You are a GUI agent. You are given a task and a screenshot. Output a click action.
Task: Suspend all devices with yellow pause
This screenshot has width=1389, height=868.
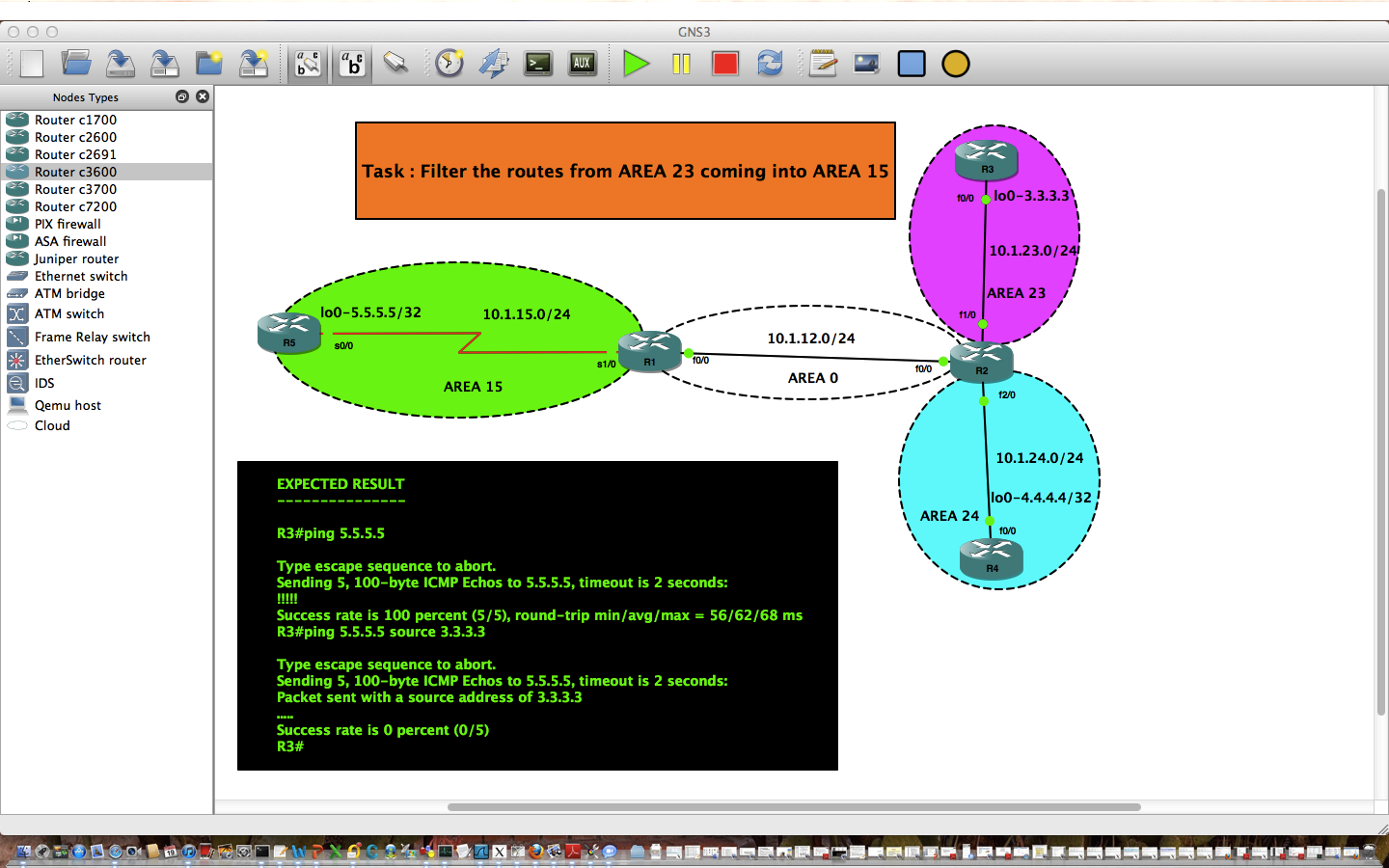pos(681,64)
